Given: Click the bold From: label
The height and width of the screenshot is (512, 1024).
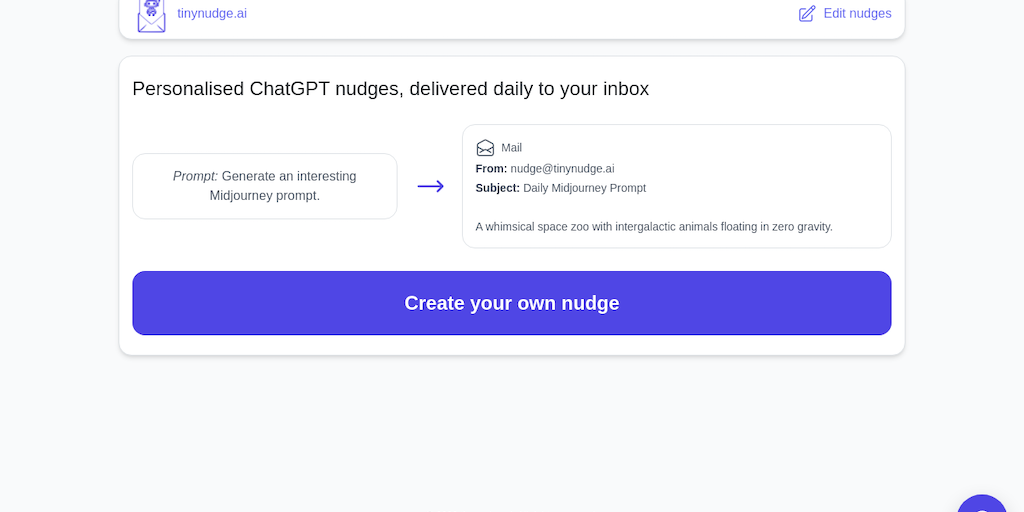Looking at the screenshot, I should pos(491,169).
